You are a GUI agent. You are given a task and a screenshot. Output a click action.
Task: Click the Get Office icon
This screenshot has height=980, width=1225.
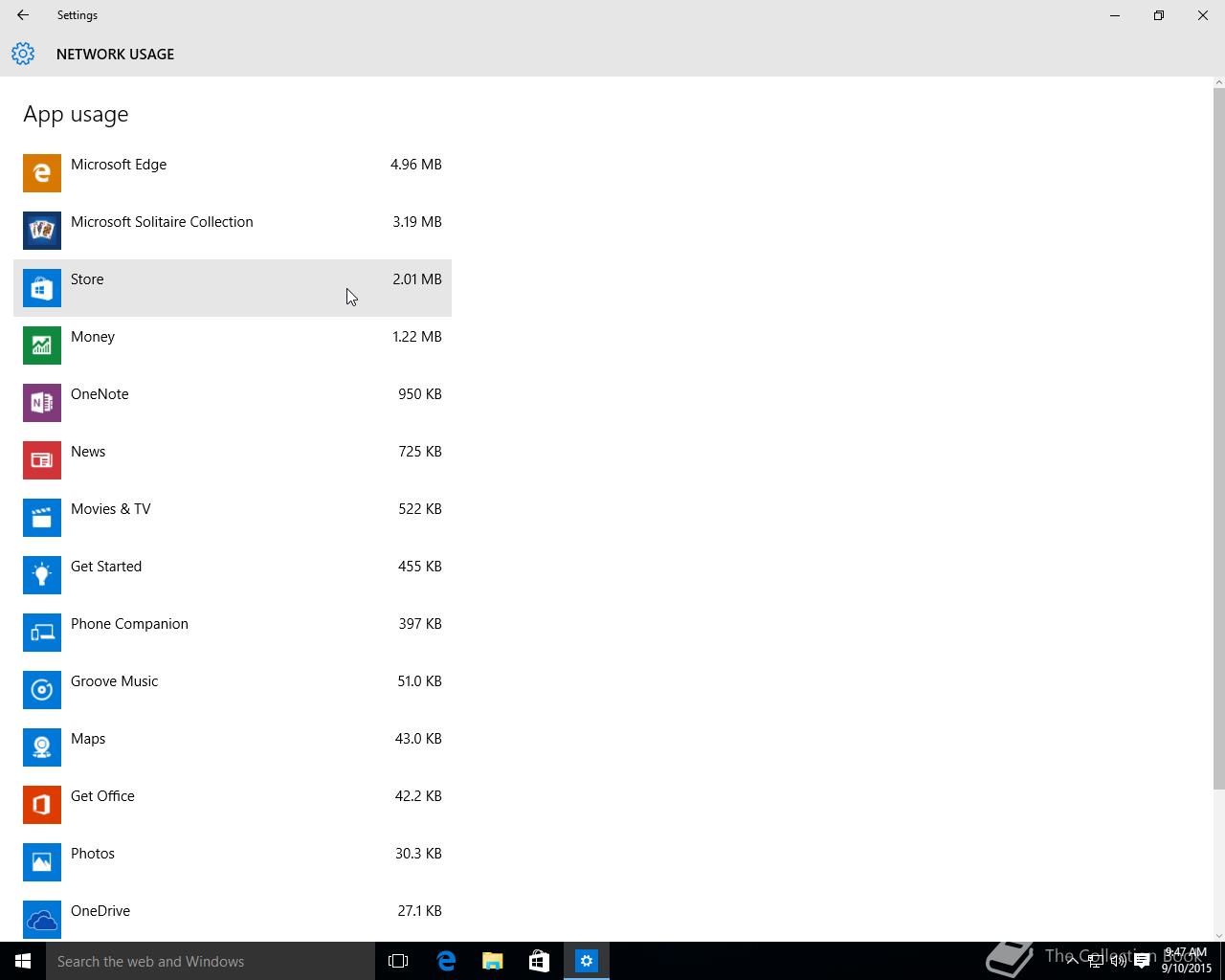42,805
